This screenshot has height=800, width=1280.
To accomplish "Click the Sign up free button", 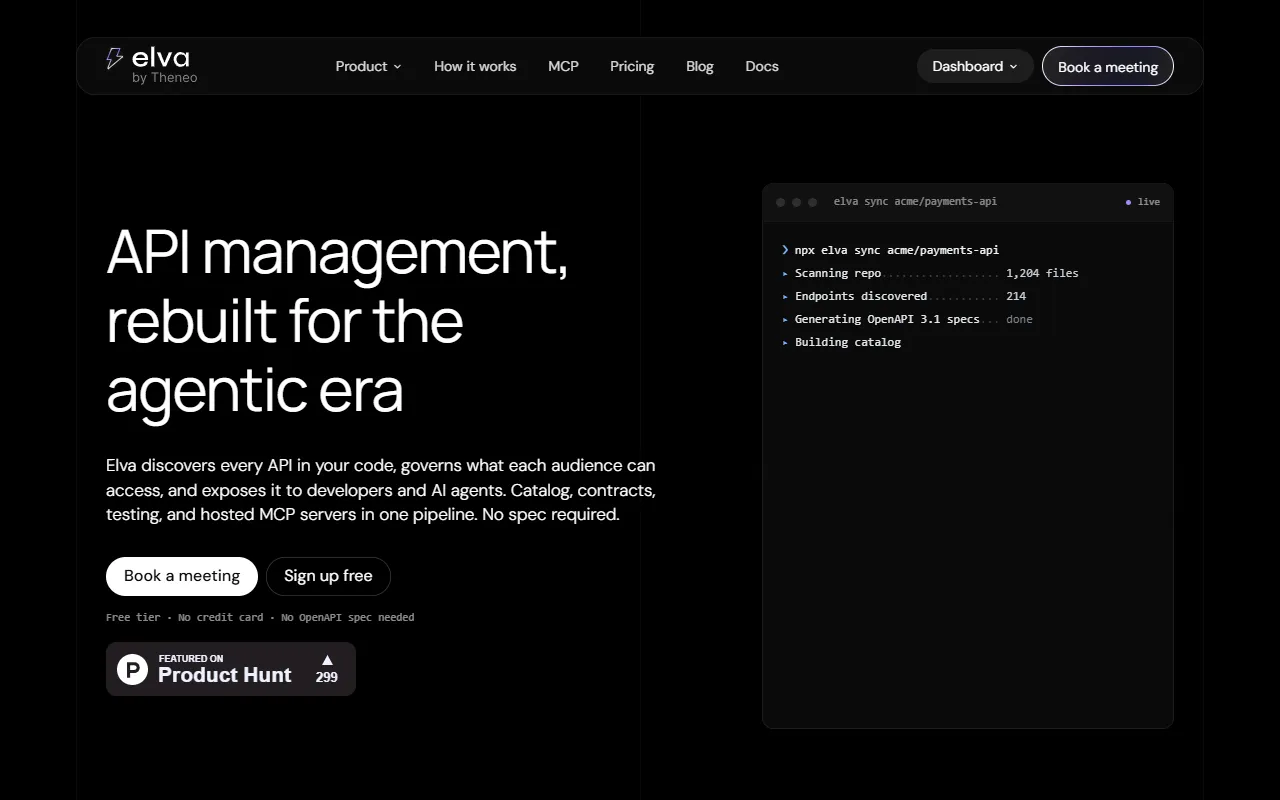I will tap(328, 576).
